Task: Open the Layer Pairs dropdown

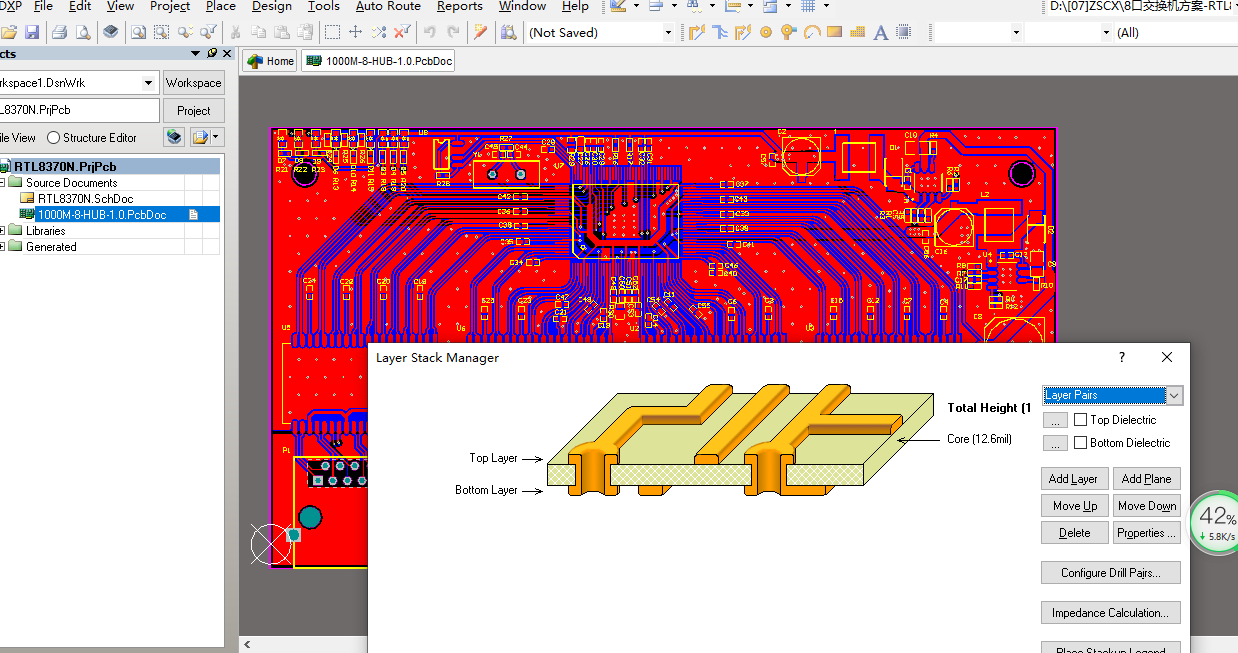Action: tap(1174, 396)
